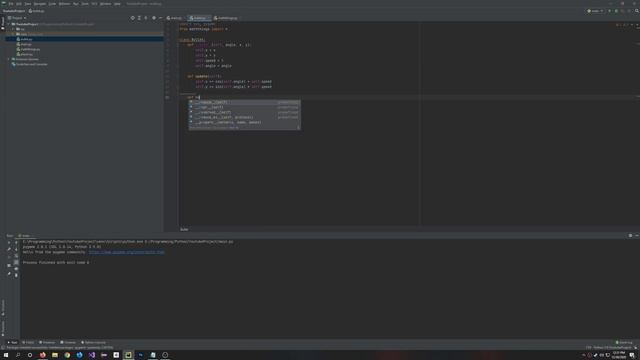This screenshot has width=640, height=360.
Task: Switch to the PathFinding.py editor tab
Action: coord(226,18)
